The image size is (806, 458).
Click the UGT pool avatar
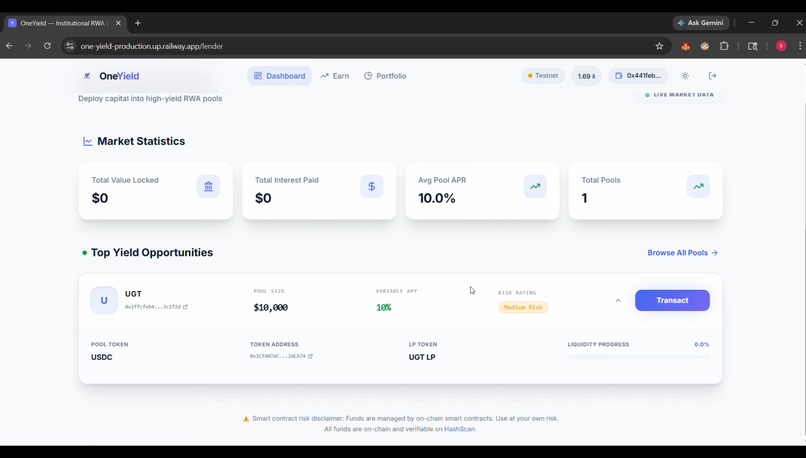(x=104, y=300)
